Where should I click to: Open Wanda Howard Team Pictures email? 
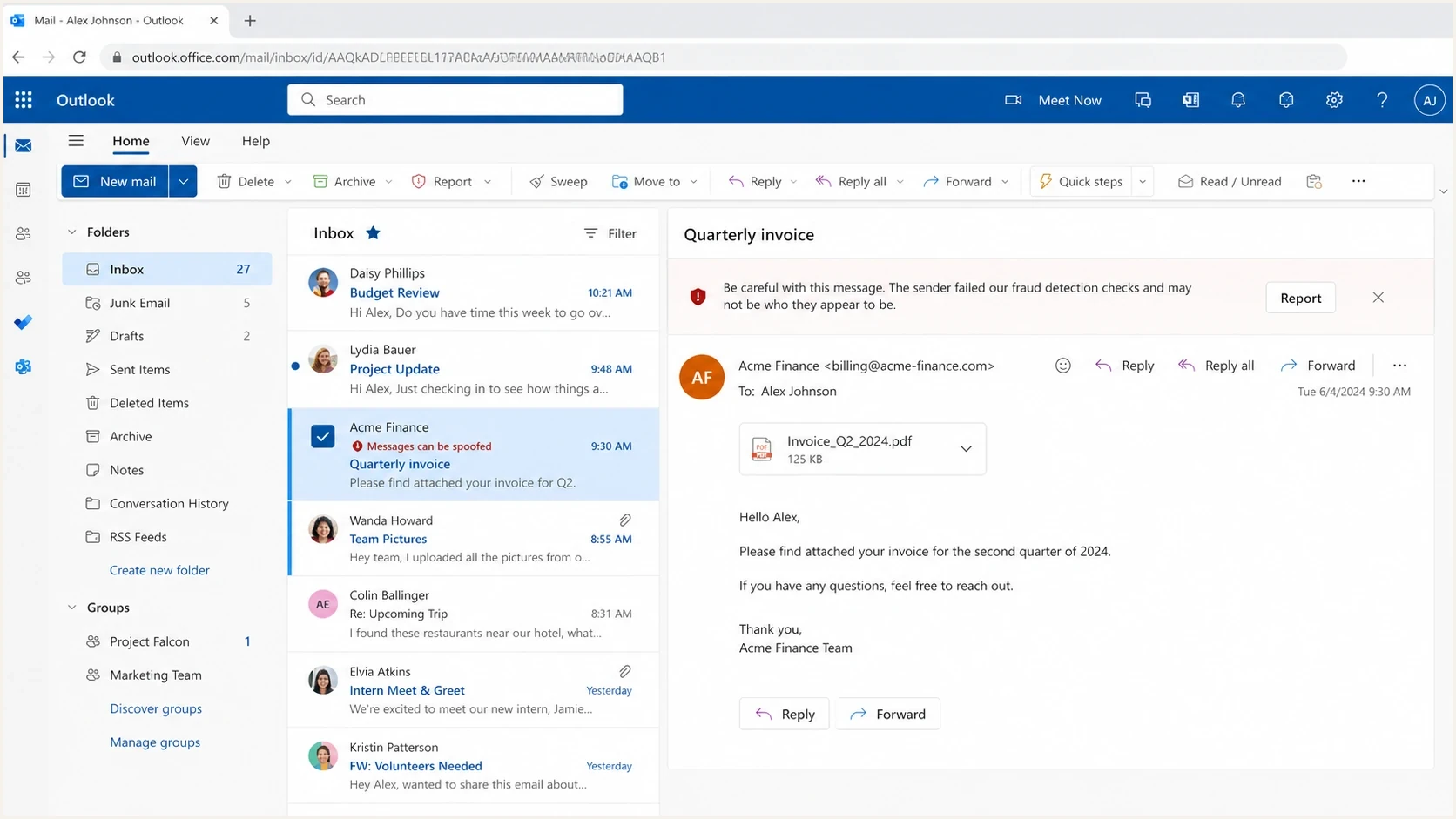tap(474, 539)
